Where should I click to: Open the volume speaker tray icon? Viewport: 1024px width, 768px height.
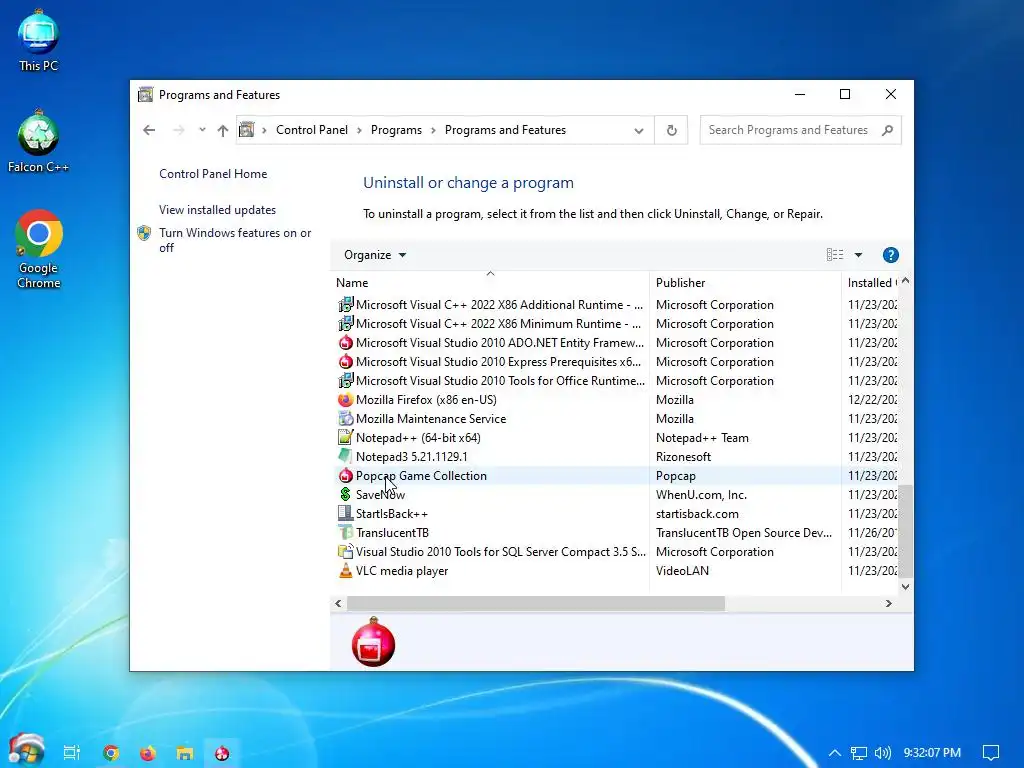tap(882, 753)
